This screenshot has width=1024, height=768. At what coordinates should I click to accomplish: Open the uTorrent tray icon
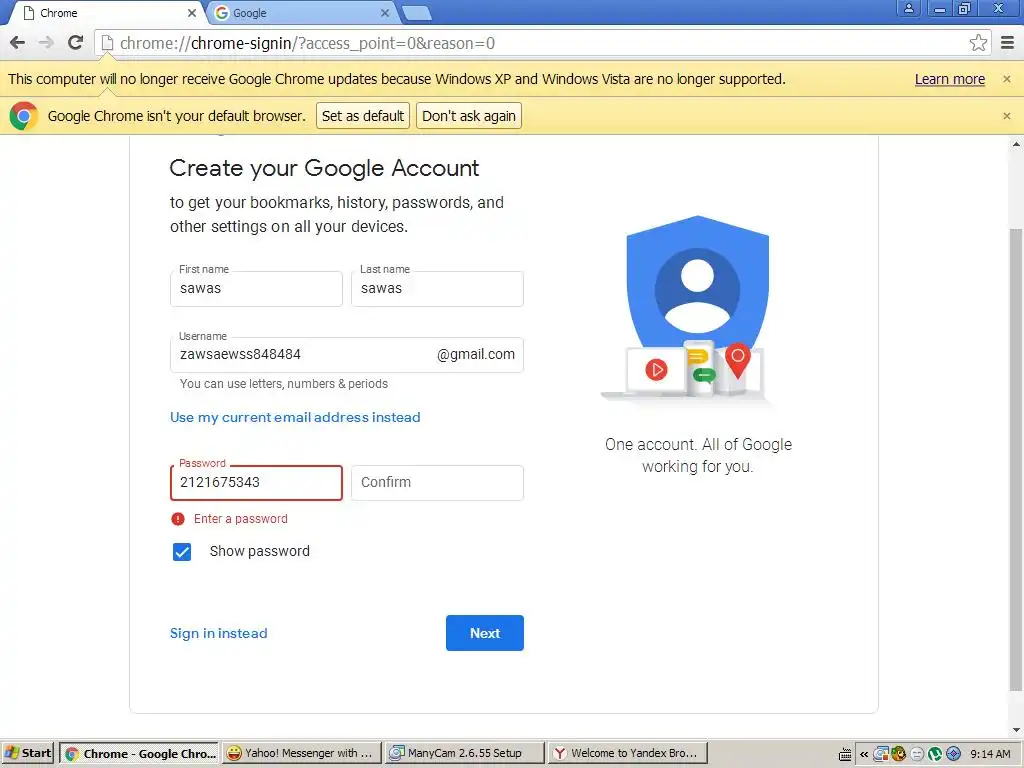[935, 754]
